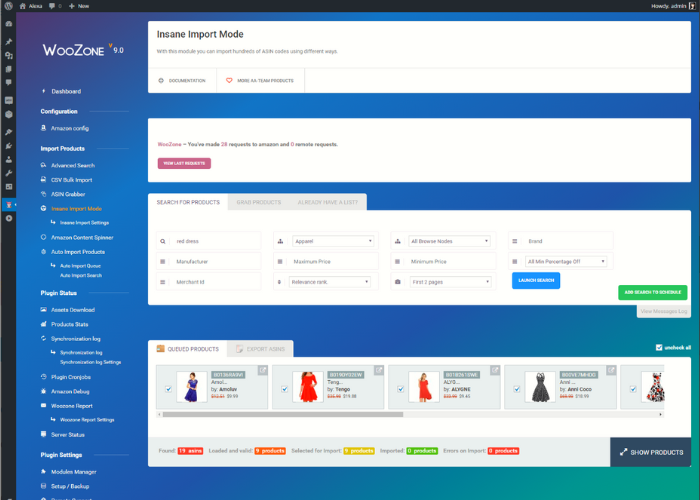Image resolution: width=700 pixels, height=500 pixels.
Task: Toggle the uncheck all checkbox
Action: coord(659,347)
